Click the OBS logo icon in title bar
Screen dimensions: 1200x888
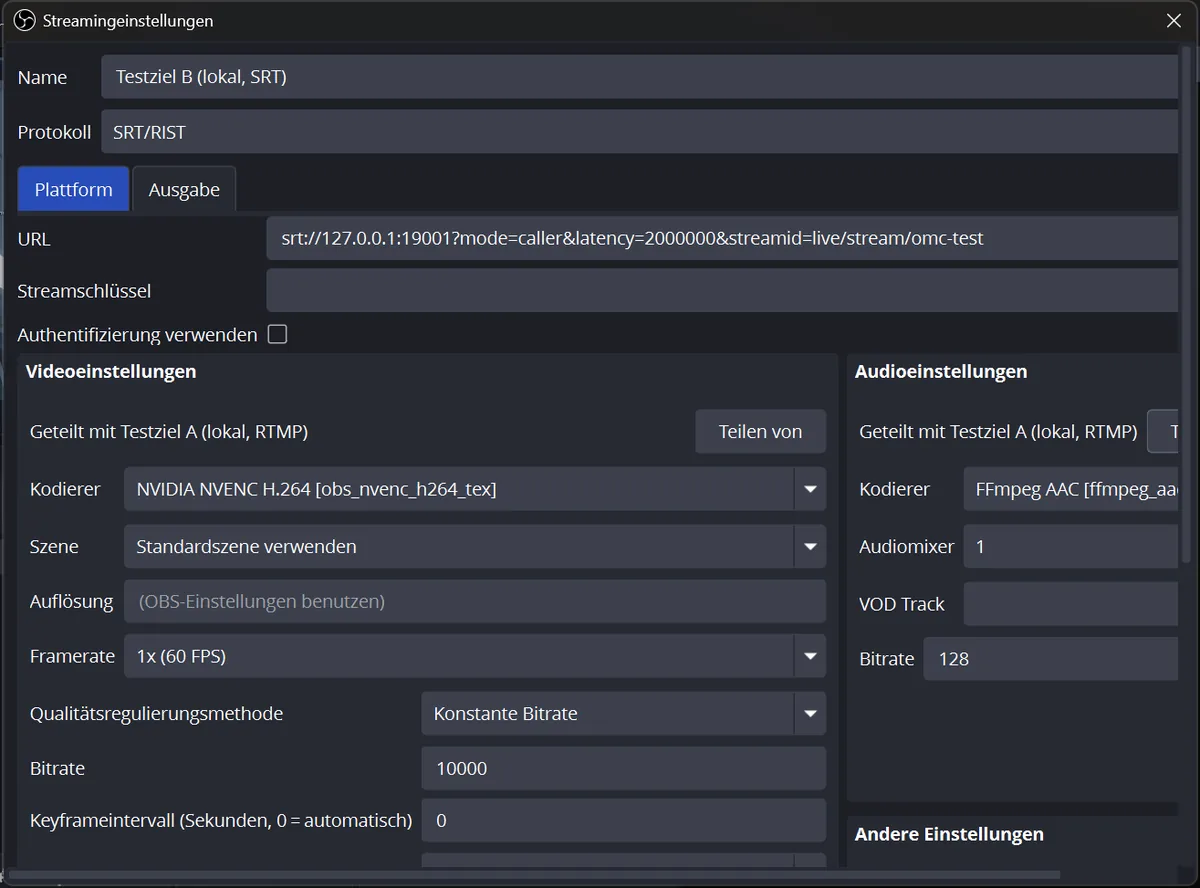25,20
